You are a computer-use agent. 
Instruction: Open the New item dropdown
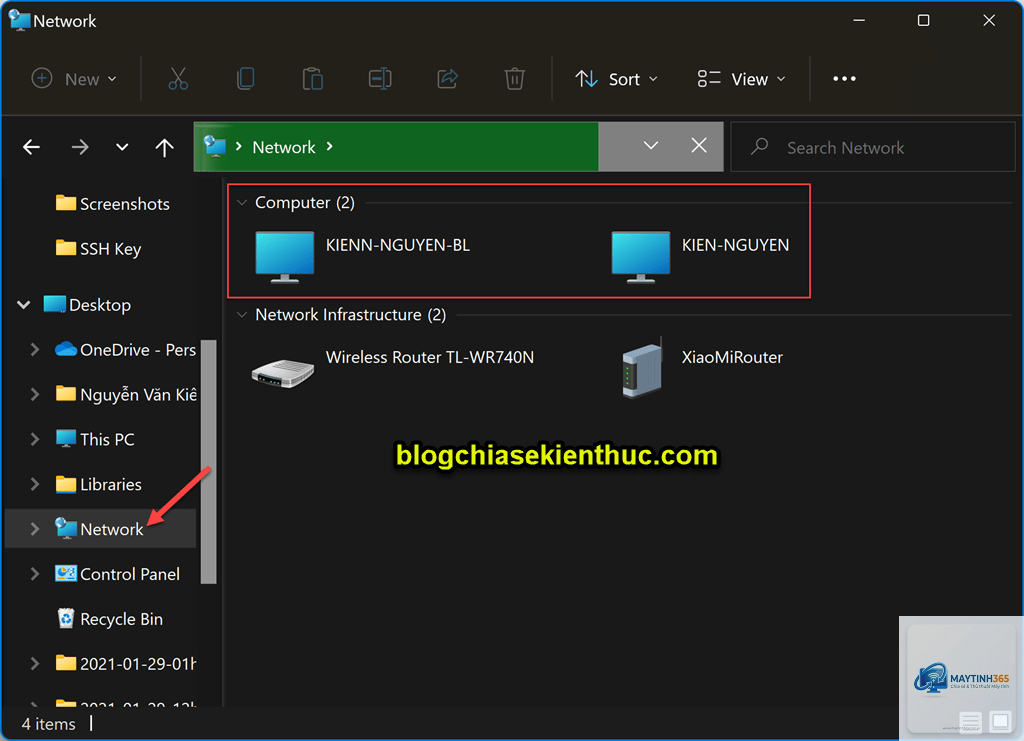tap(74, 79)
